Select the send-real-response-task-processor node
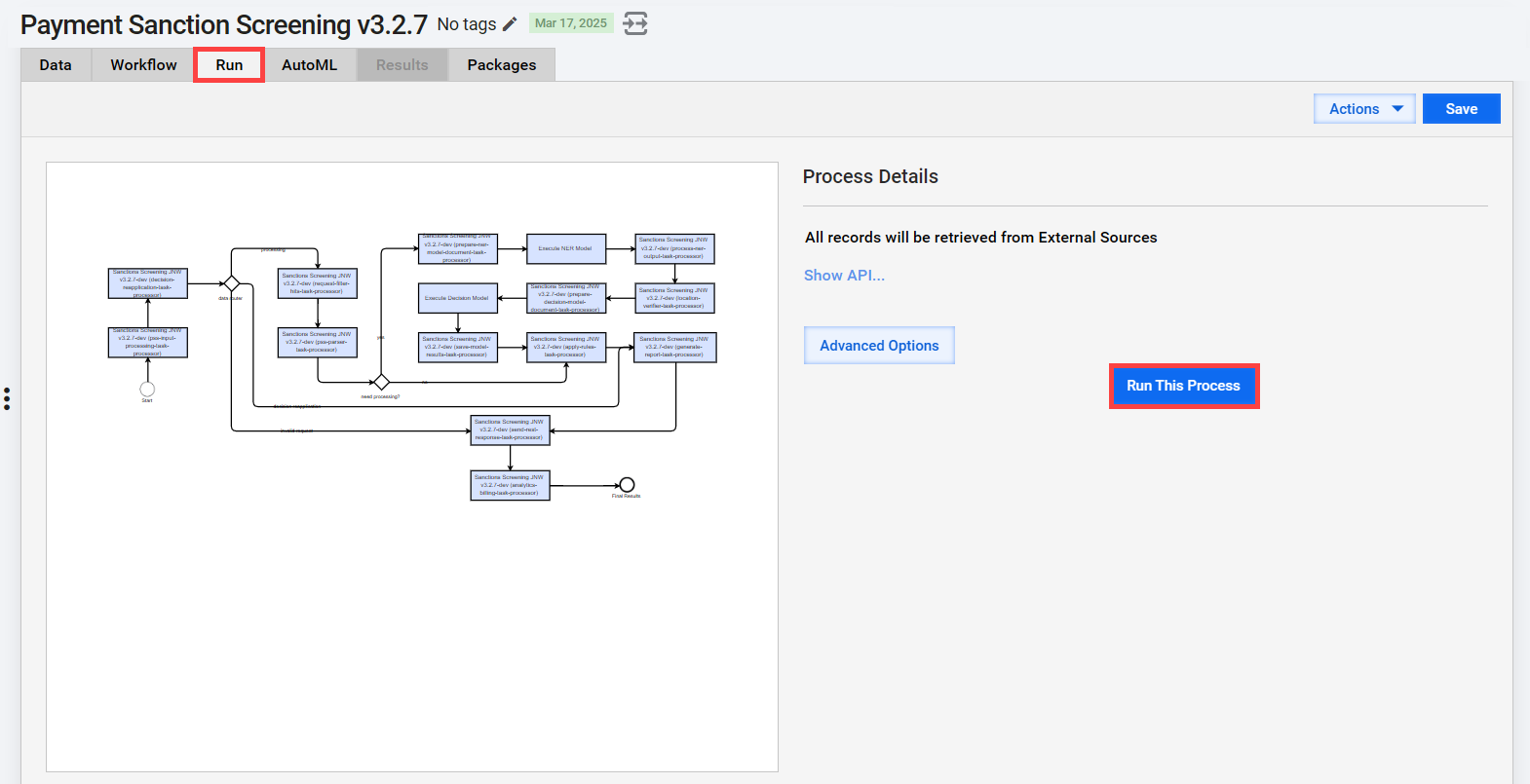This screenshot has width=1530, height=784. 510,430
